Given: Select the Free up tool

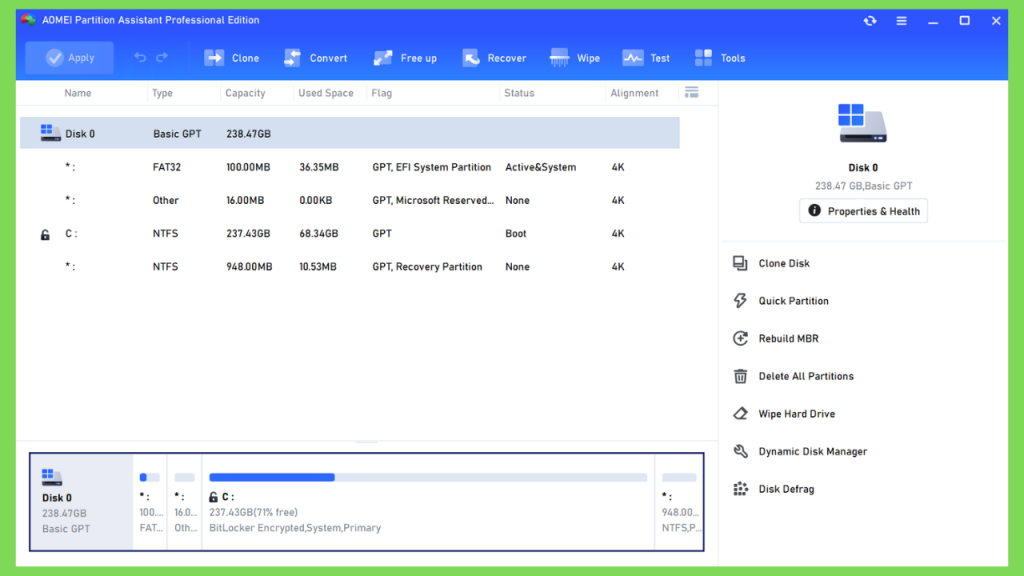Looking at the screenshot, I should pos(405,58).
